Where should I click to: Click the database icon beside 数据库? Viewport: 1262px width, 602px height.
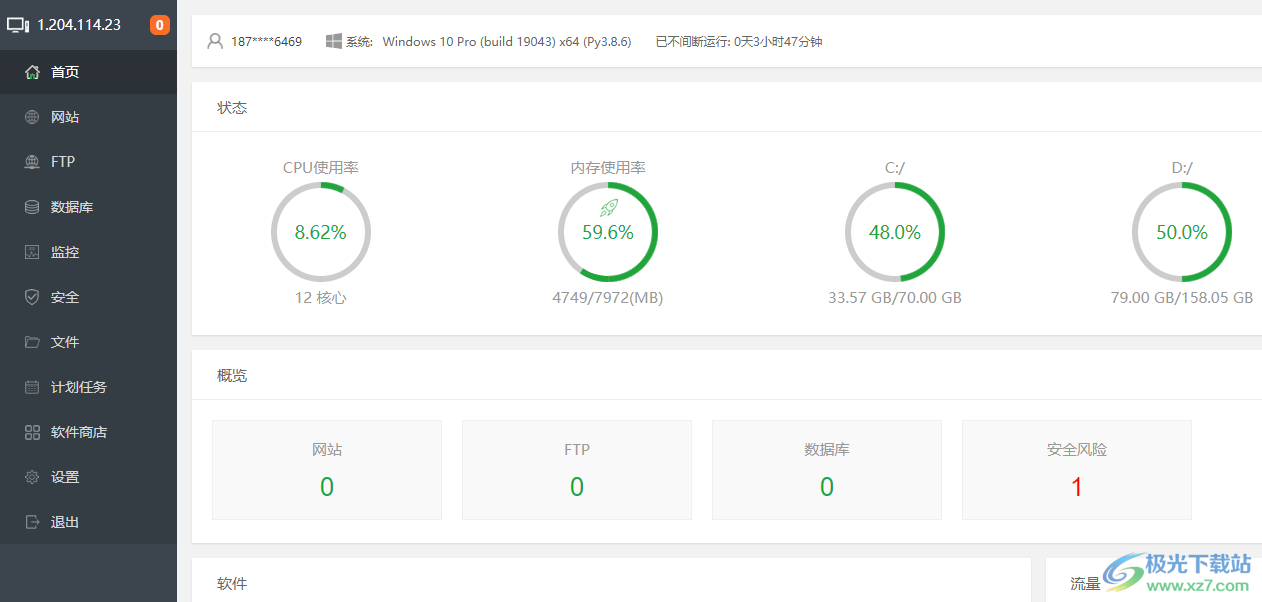coord(32,207)
